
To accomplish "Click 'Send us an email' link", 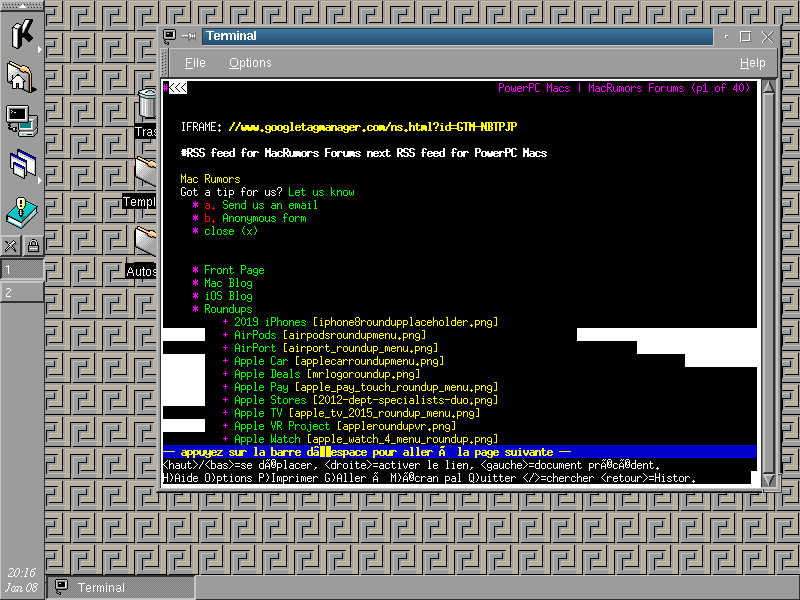I will tap(270, 205).
